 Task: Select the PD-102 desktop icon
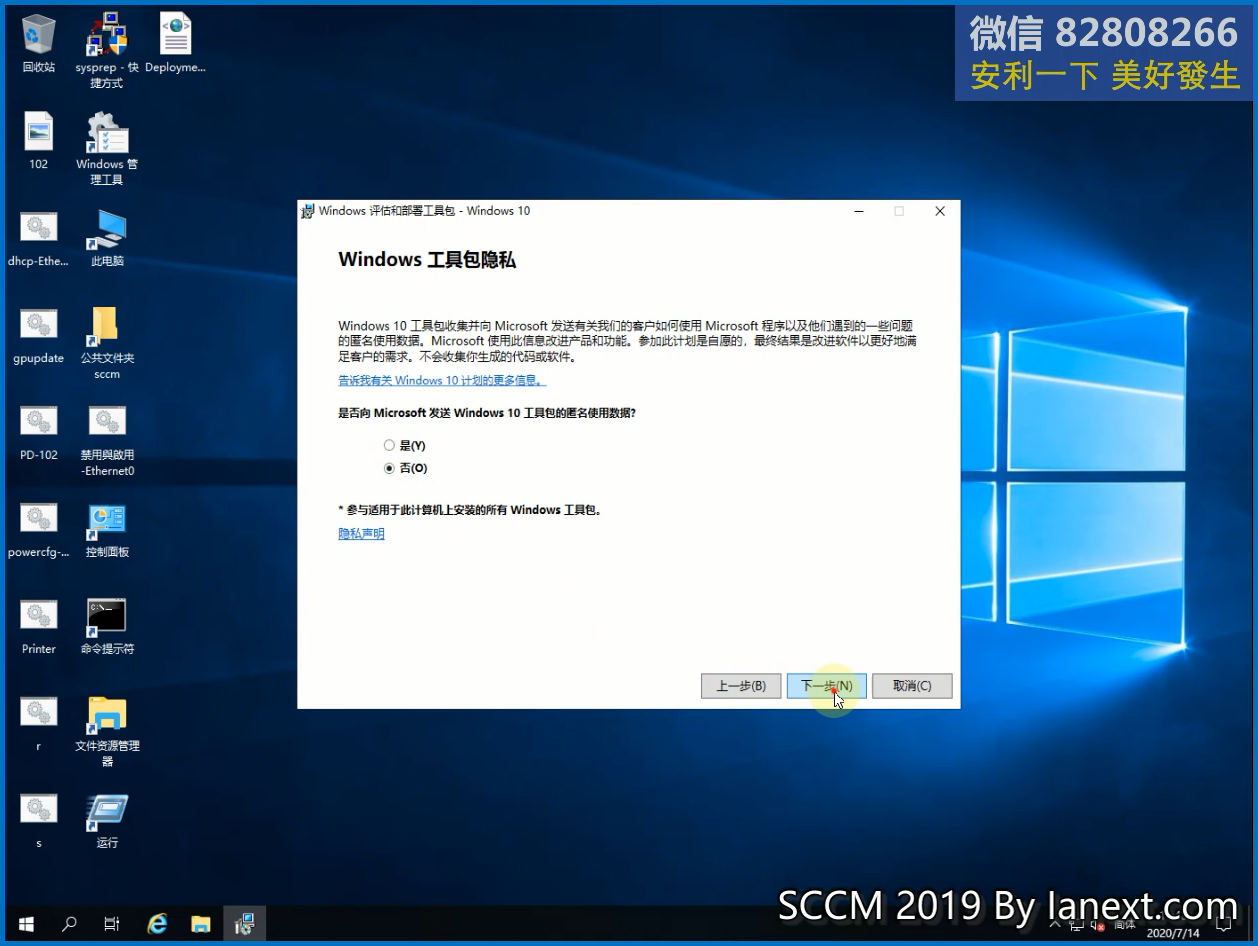[38, 433]
